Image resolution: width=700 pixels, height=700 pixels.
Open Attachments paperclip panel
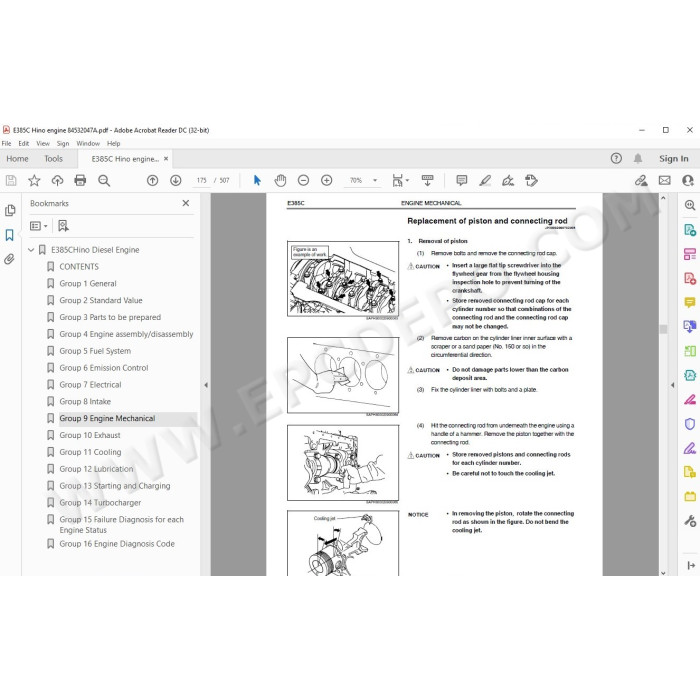pos(9,259)
